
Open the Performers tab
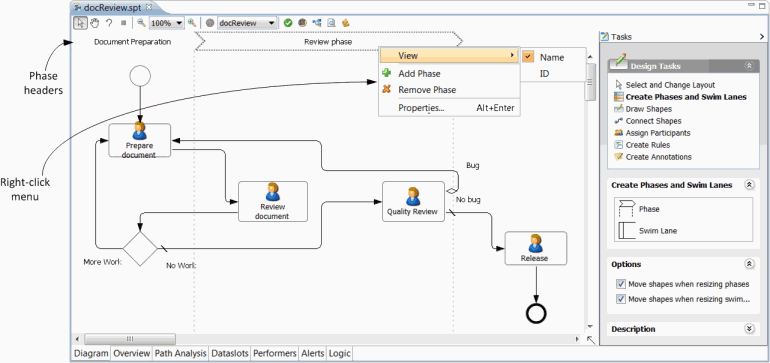(275, 353)
